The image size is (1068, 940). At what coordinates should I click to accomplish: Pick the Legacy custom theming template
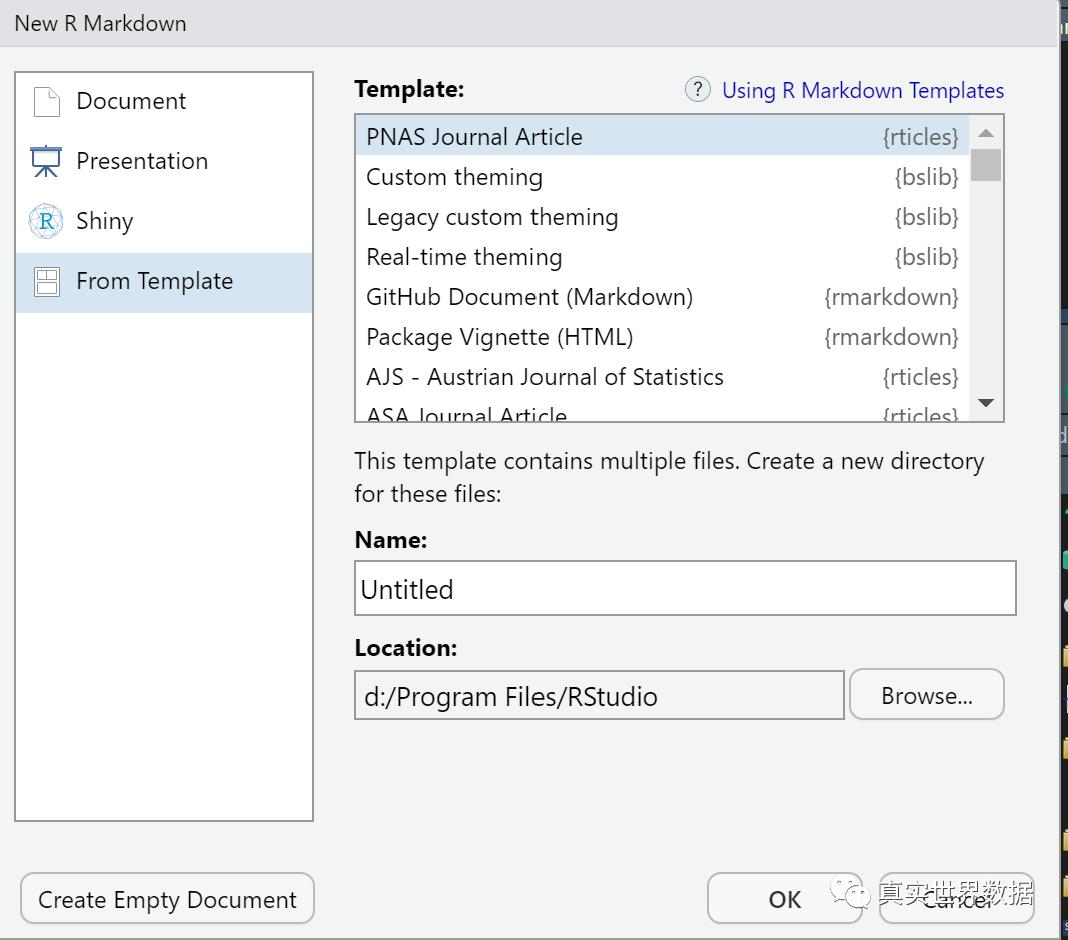point(492,217)
